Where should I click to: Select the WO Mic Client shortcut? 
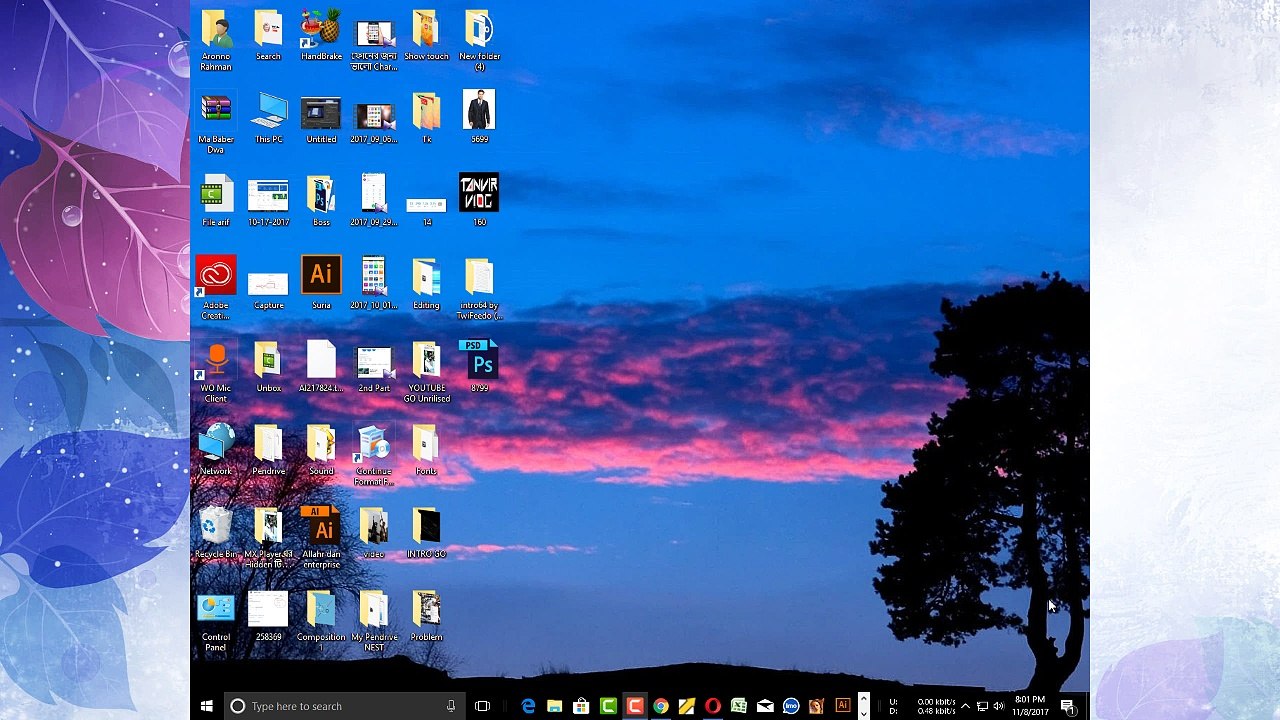coord(216,362)
